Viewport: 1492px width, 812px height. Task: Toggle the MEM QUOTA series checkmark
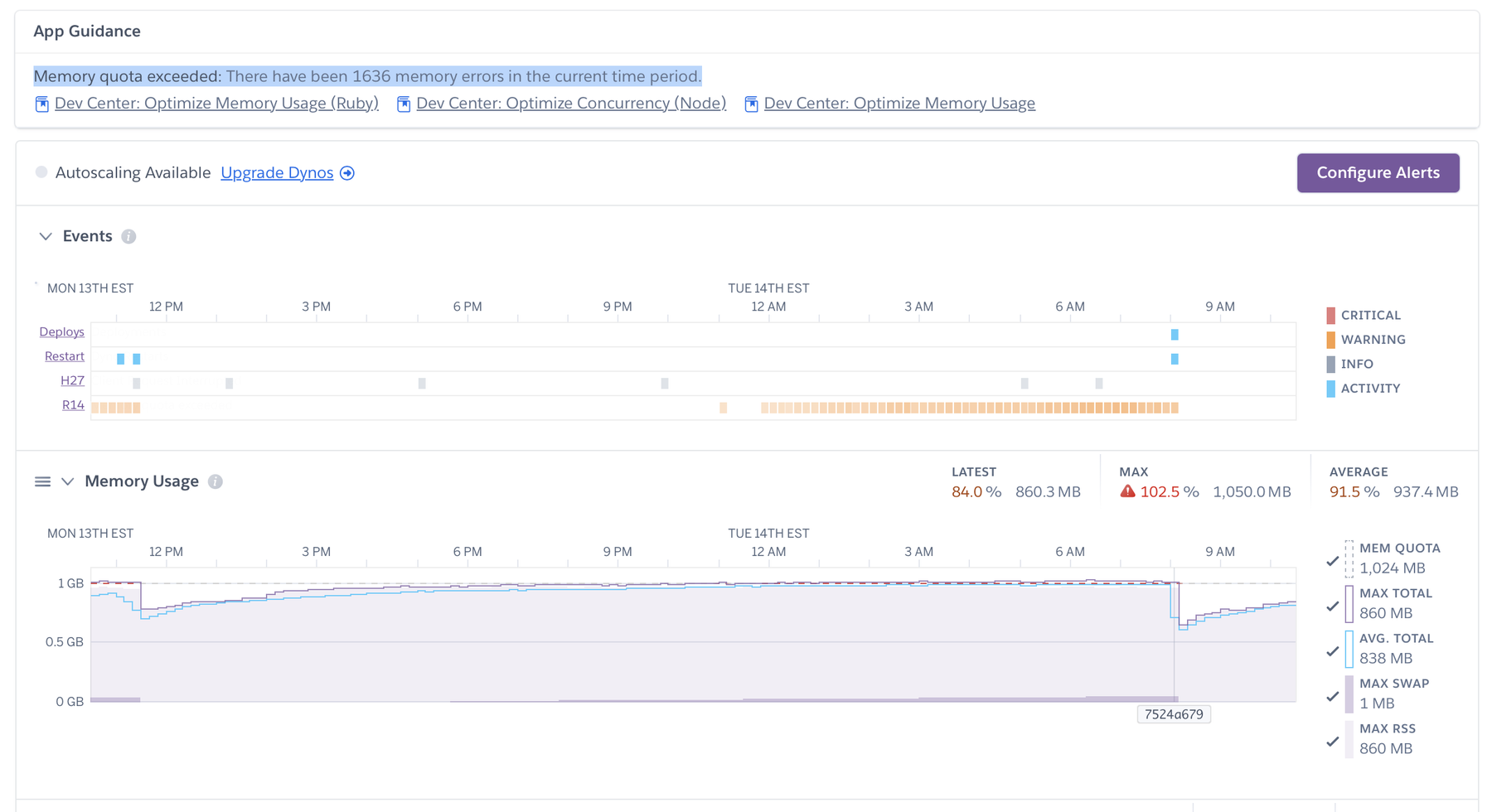point(1332,561)
